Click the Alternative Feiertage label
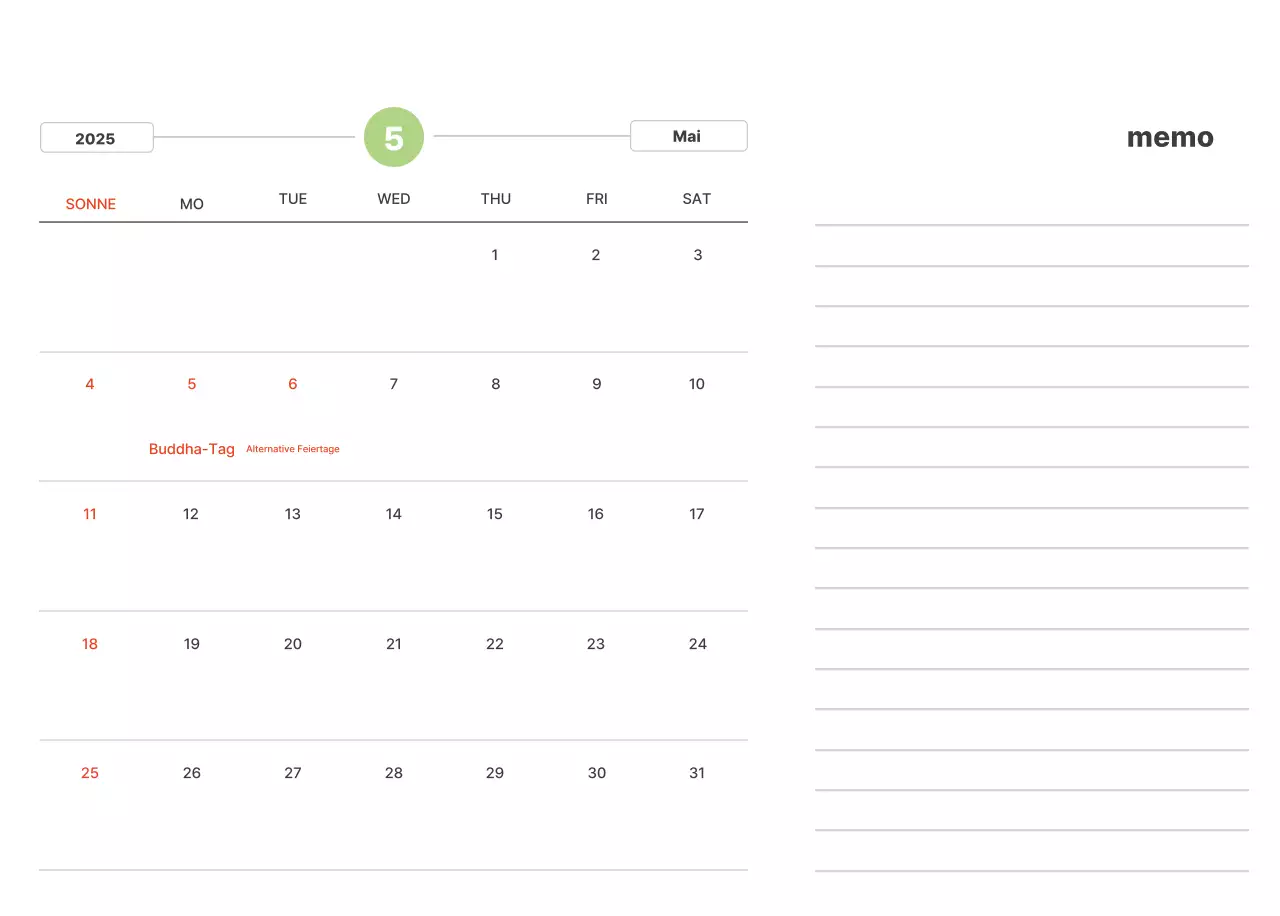The height and width of the screenshot is (916, 1280). coord(293,449)
